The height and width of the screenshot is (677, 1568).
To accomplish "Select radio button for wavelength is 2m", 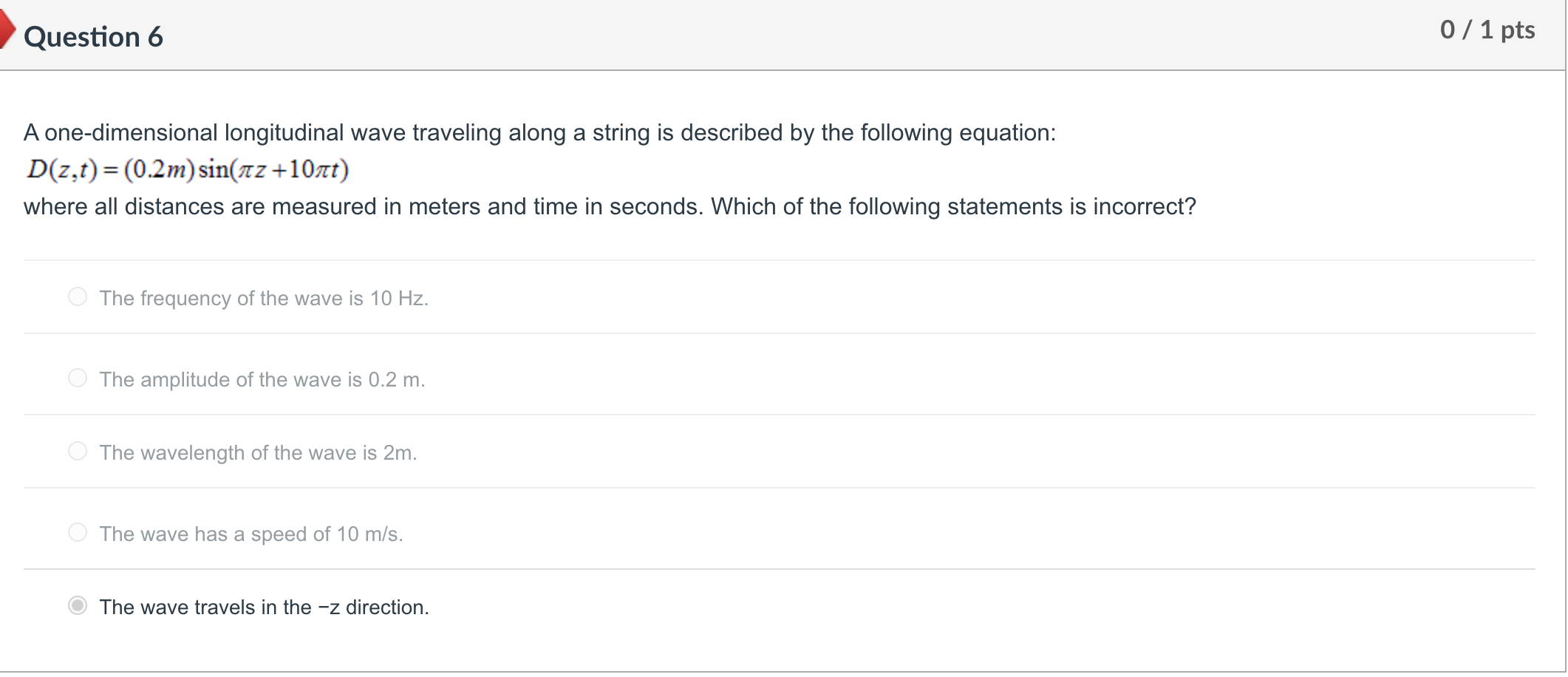I will (77, 452).
